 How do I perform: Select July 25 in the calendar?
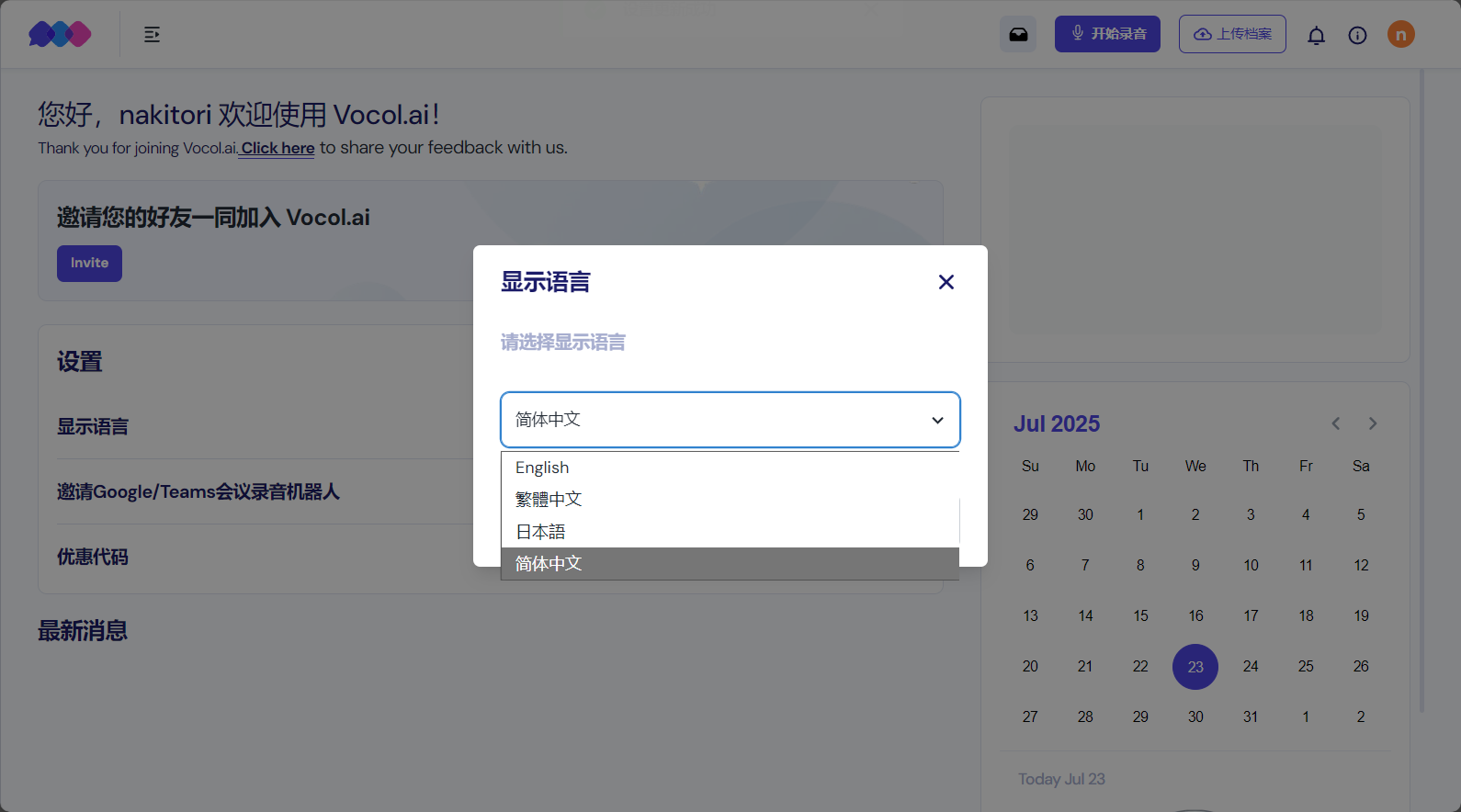tap(1306, 666)
